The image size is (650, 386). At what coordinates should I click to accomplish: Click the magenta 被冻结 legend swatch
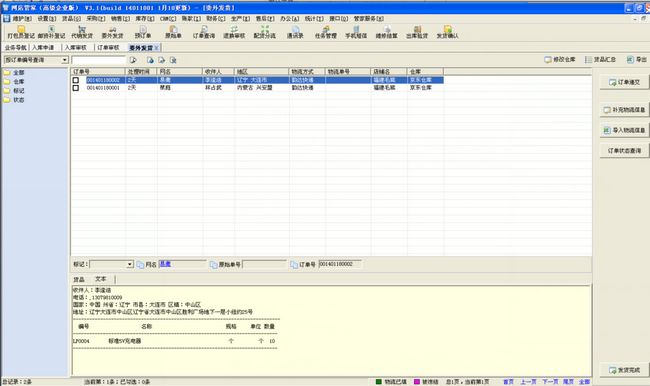click(x=417, y=381)
